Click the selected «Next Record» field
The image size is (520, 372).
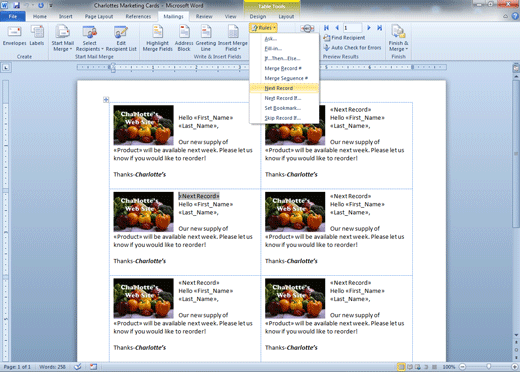[199, 196]
